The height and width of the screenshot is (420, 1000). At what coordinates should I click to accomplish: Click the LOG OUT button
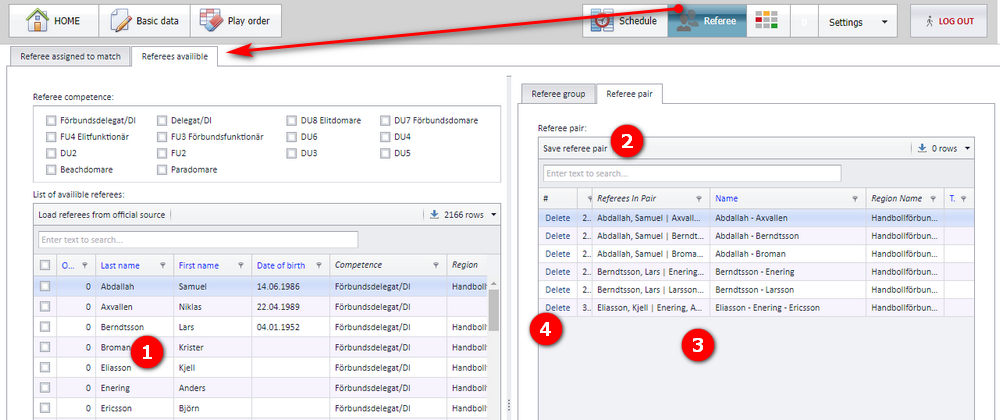[950, 21]
